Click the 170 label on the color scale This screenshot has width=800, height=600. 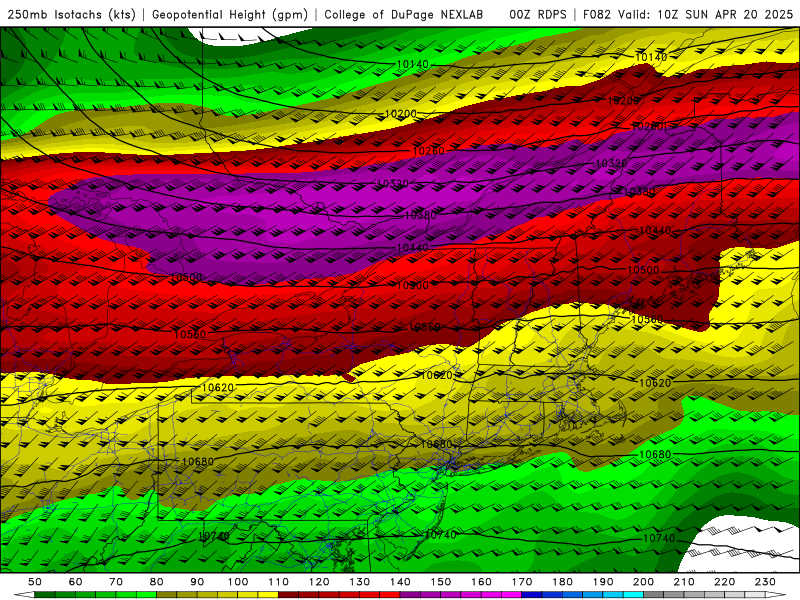pos(522,582)
